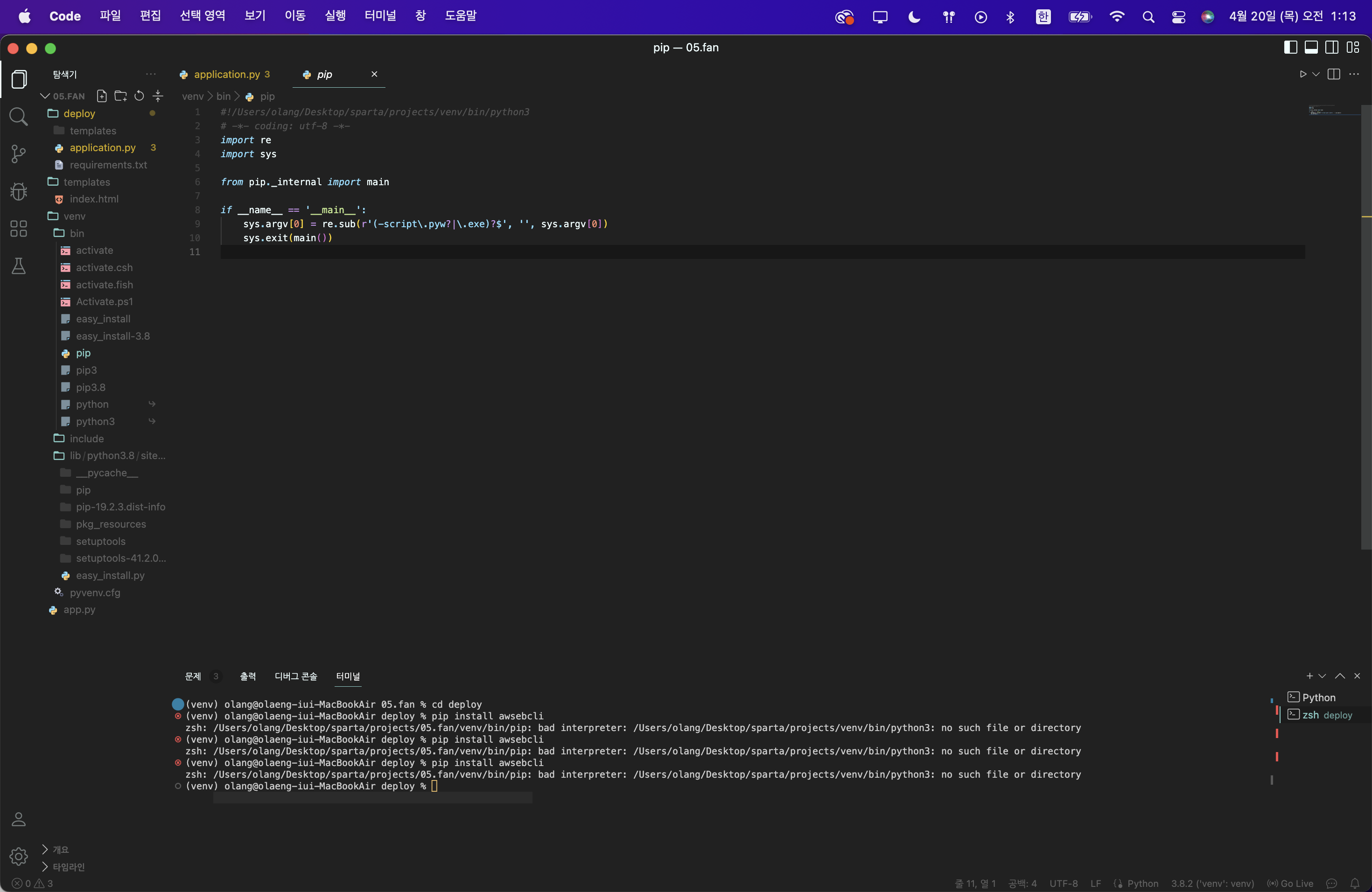
Task: Toggle primary side bar visibility
Action: tap(1291, 47)
